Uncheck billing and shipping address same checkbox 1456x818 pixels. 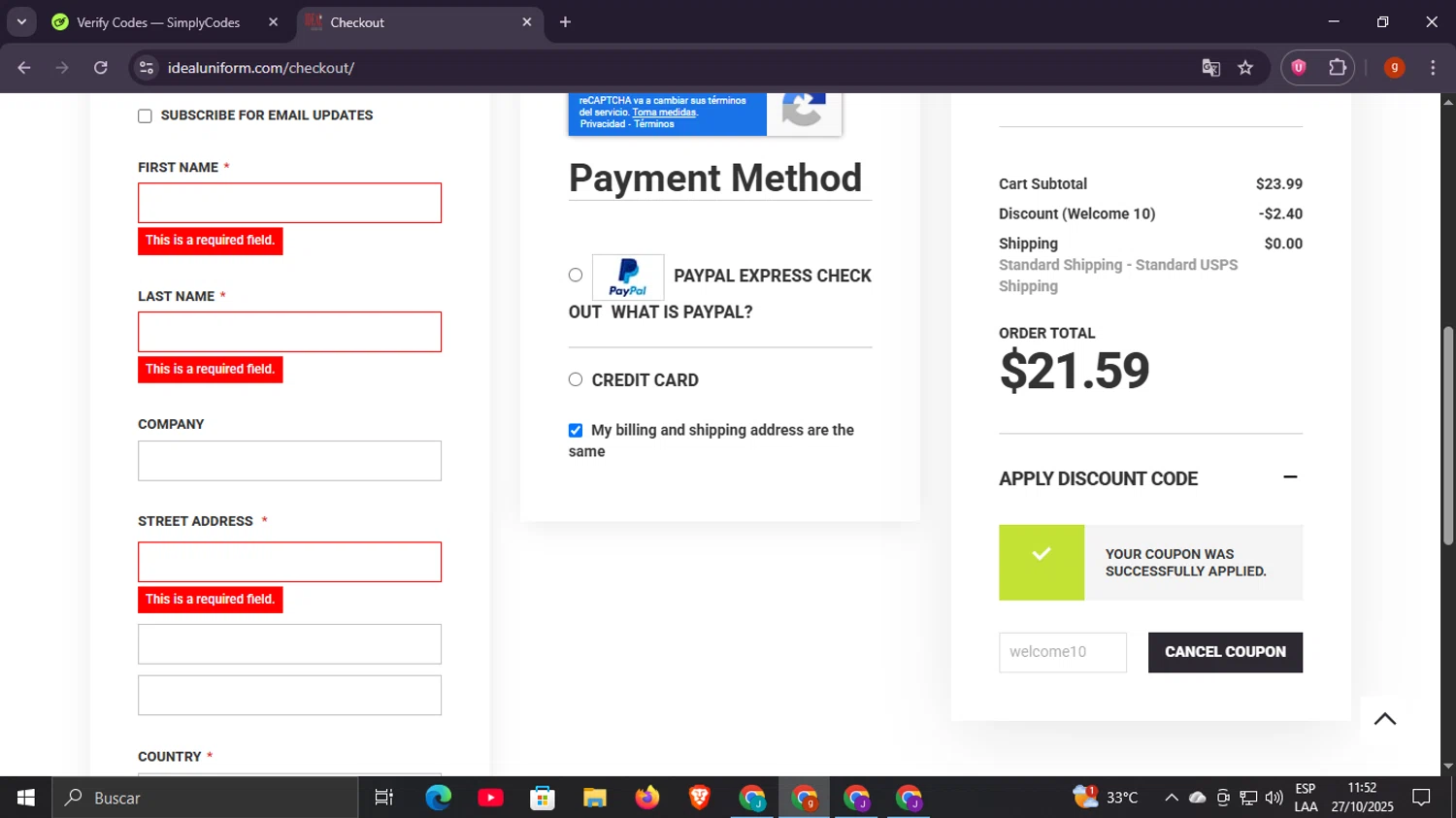576,430
